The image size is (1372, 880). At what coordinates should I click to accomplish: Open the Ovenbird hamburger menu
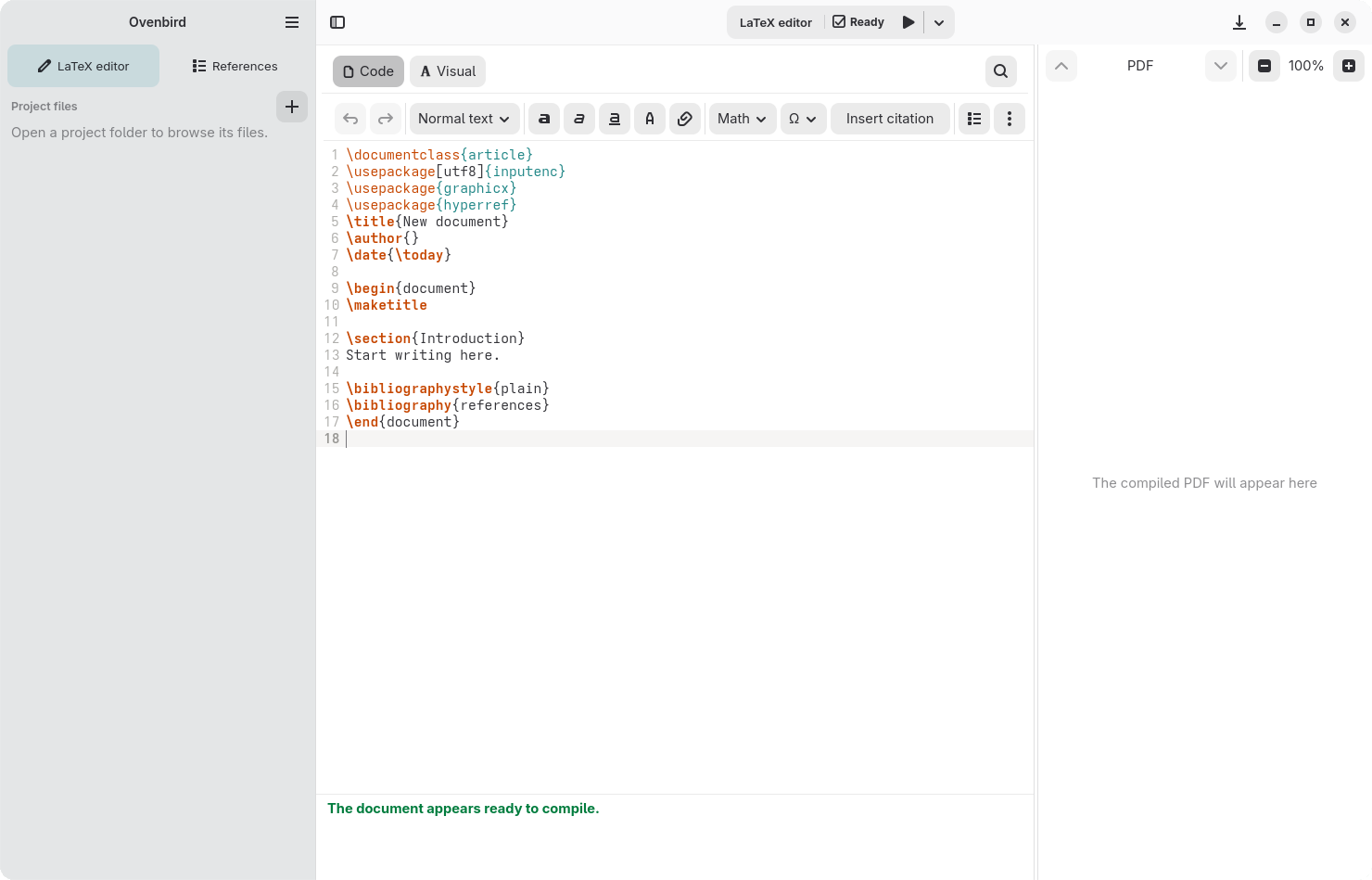(292, 22)
